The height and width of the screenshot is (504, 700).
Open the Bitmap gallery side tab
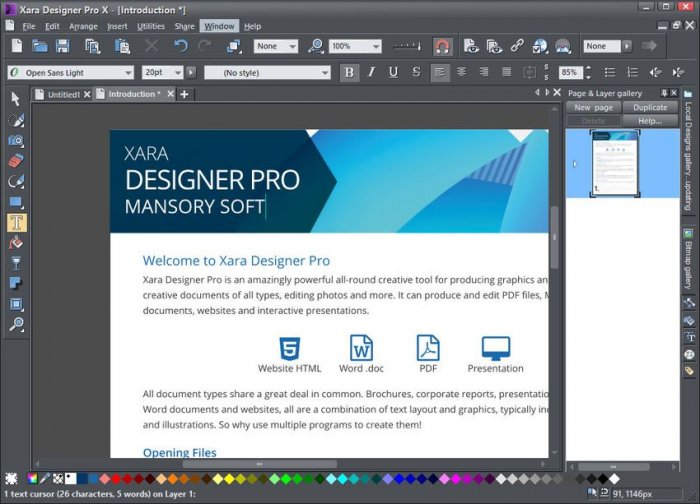[688, 260]
